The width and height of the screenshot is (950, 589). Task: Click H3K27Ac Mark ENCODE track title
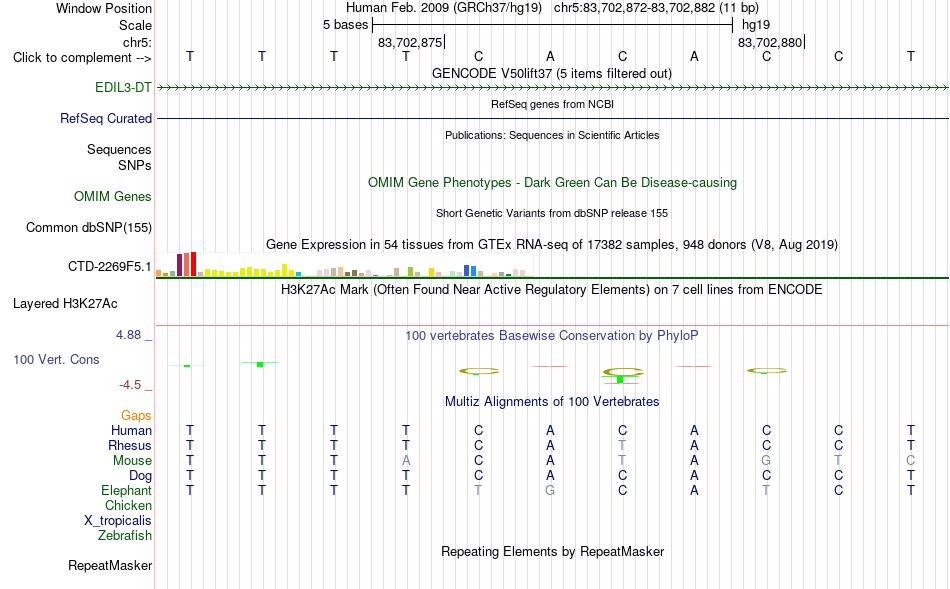pos(552,289)
